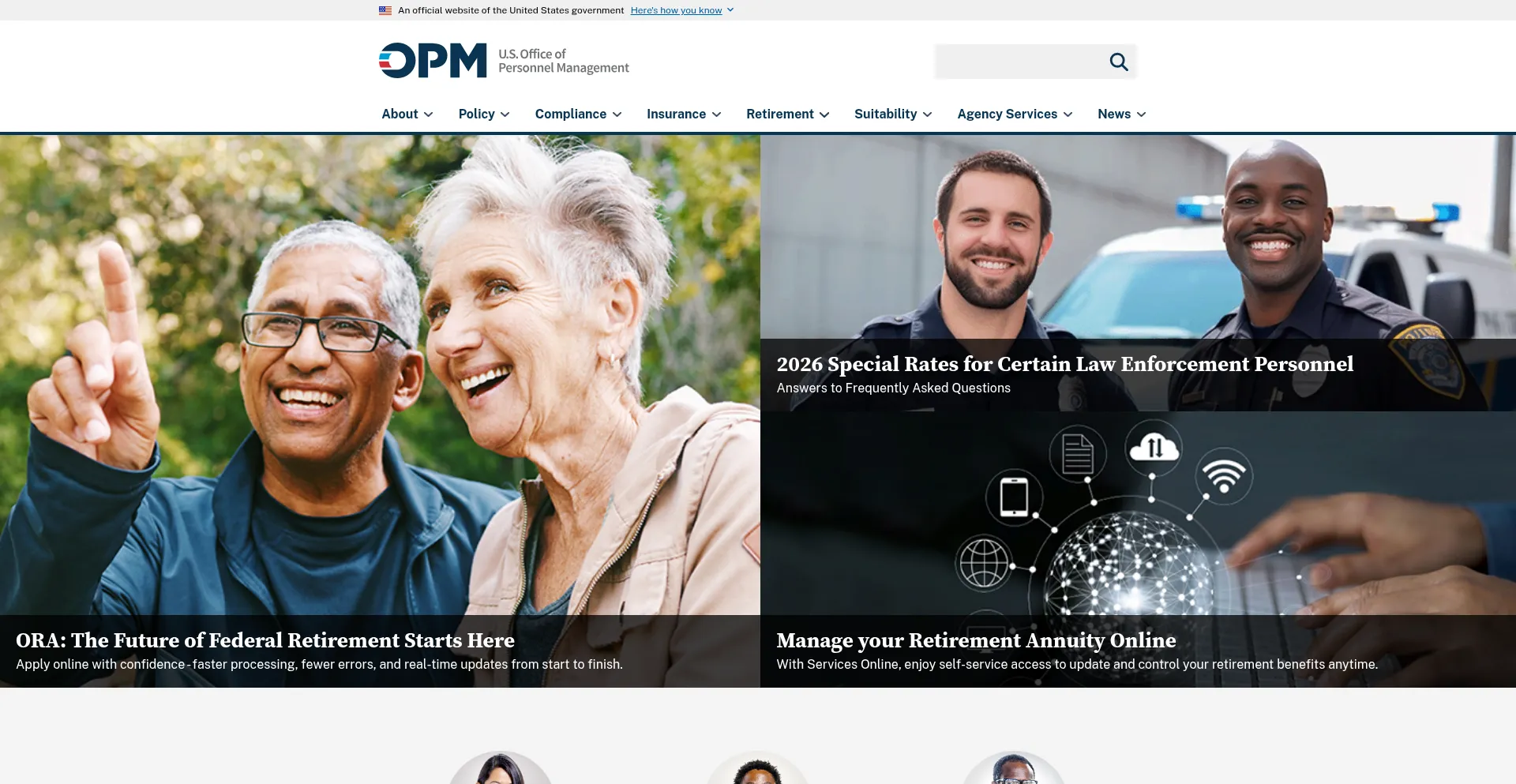Select the U.S. Office of Personnel Management text
Screen dimensions: 1516x784
[563, 61]
